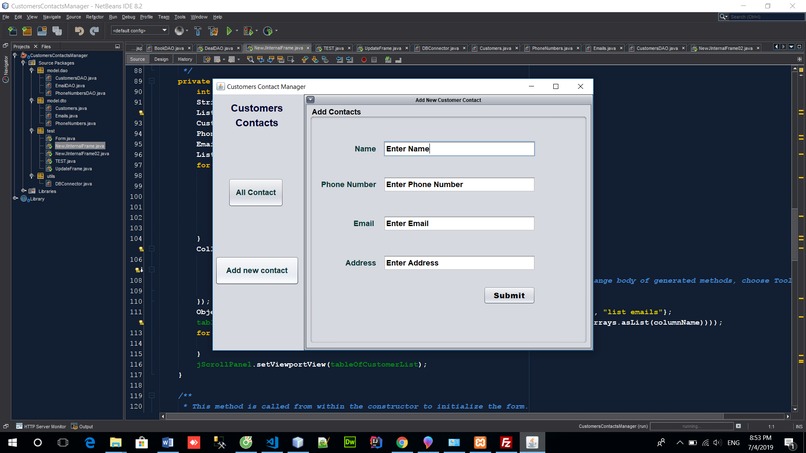Screen dimensions: 806x453
Task: Click the Email input field
Action: pyautogui.click(x=459, y=224)
